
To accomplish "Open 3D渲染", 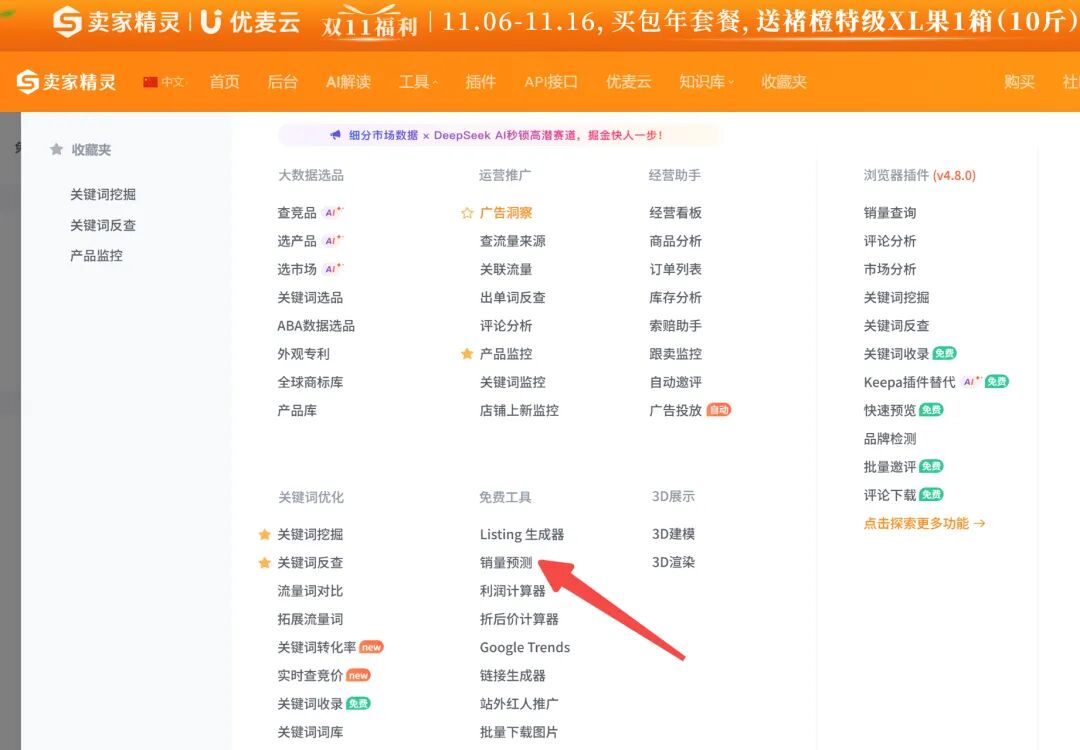I will coord(673,562).
